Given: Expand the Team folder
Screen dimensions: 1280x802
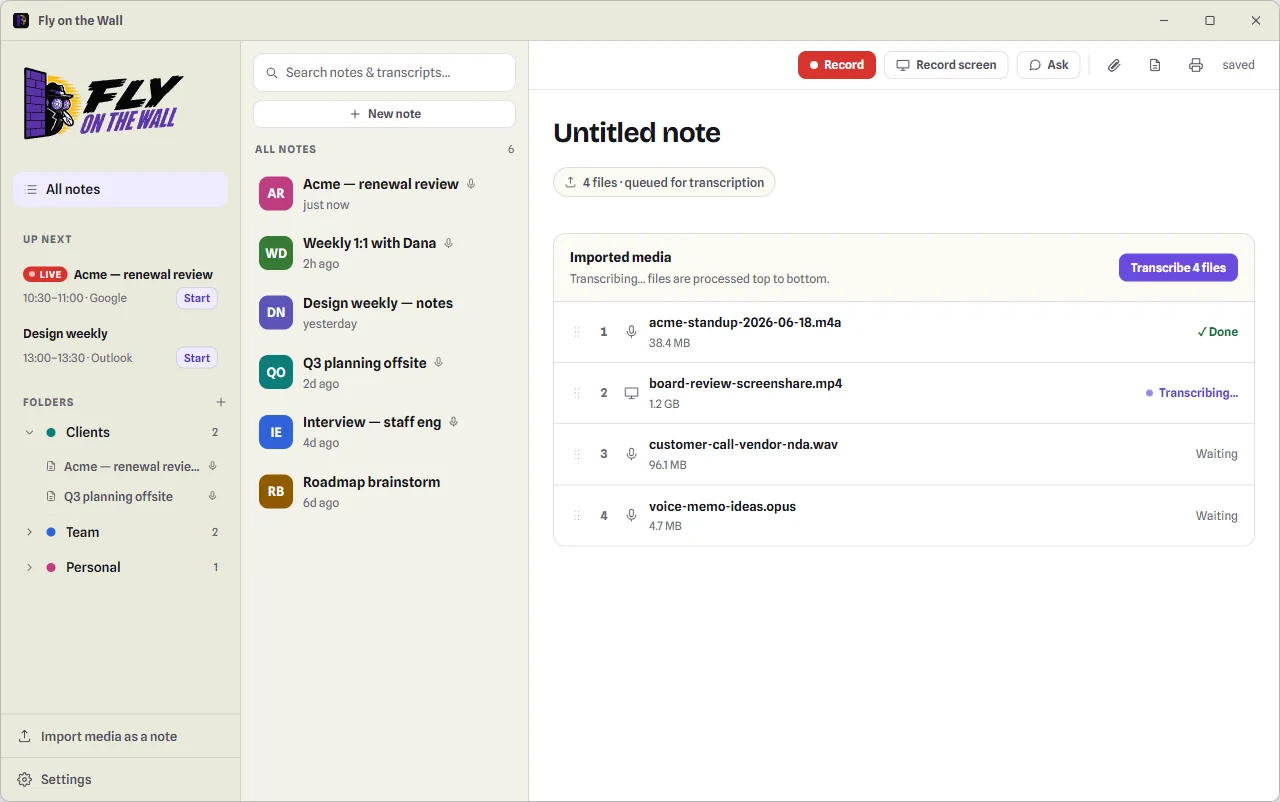Looking at the screenshot, I should coord(29,532).
